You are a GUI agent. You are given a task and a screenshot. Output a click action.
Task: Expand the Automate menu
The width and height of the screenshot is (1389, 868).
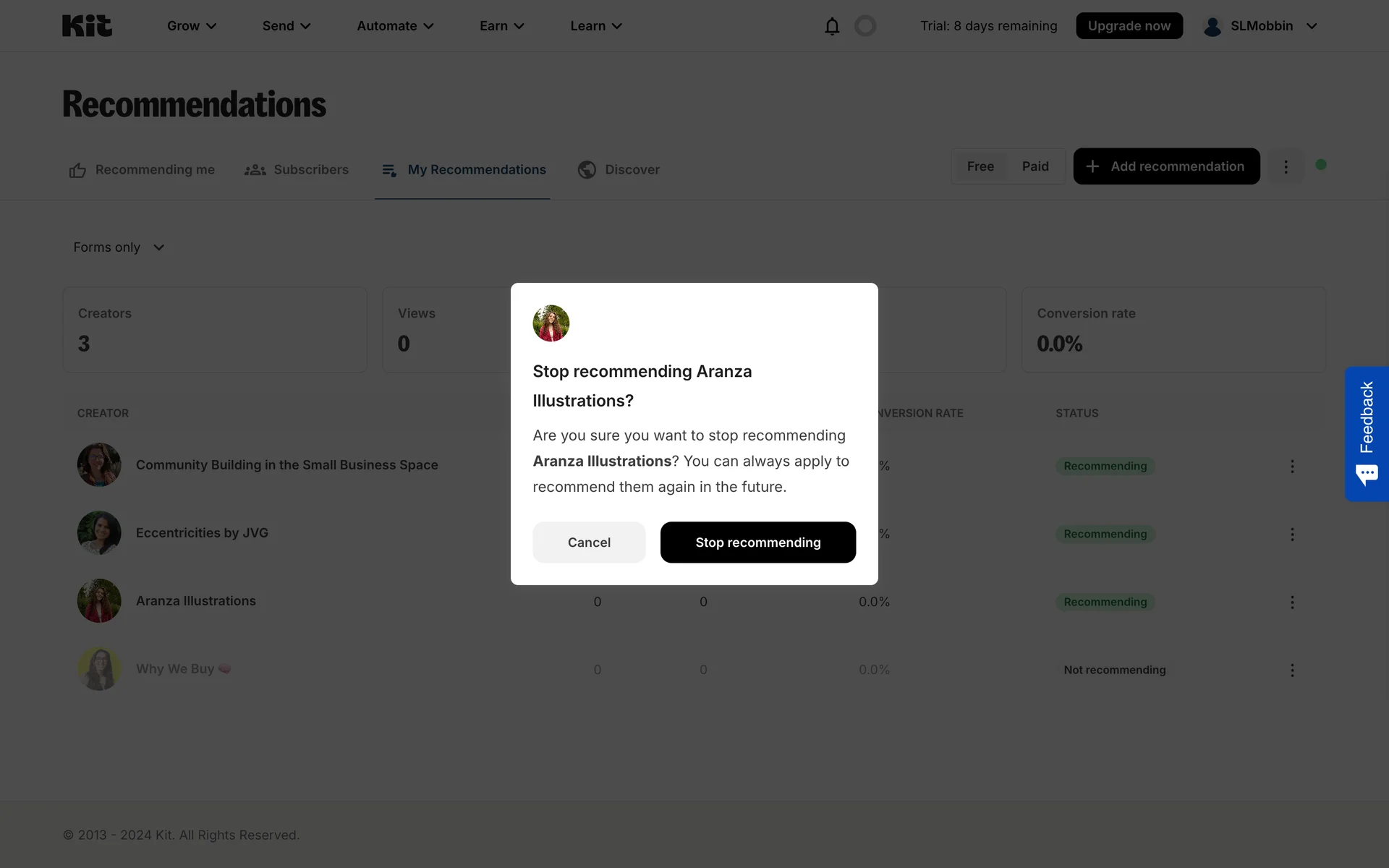click(395, 26)
